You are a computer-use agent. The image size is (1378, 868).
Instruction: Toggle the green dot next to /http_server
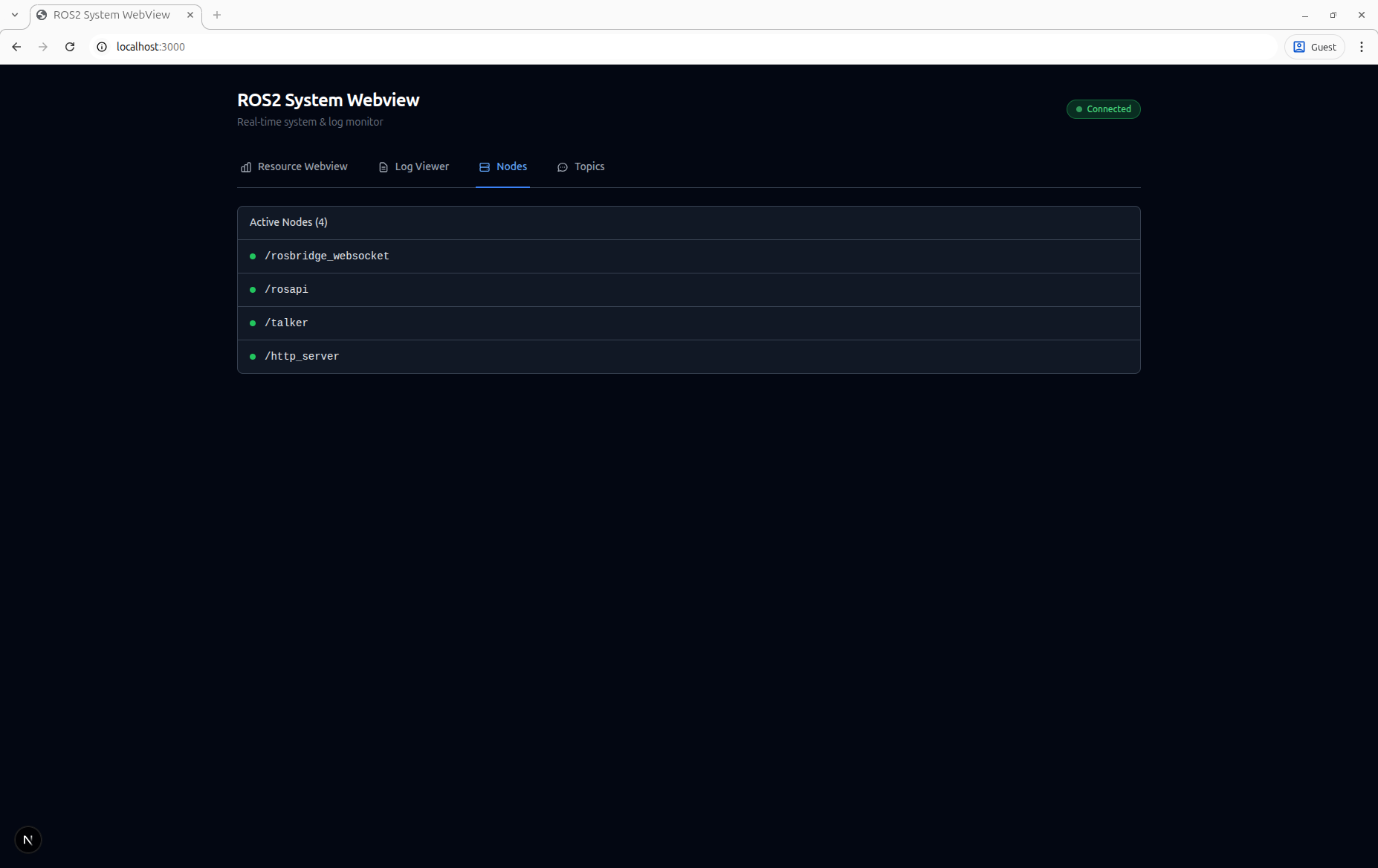pos(253,356)
